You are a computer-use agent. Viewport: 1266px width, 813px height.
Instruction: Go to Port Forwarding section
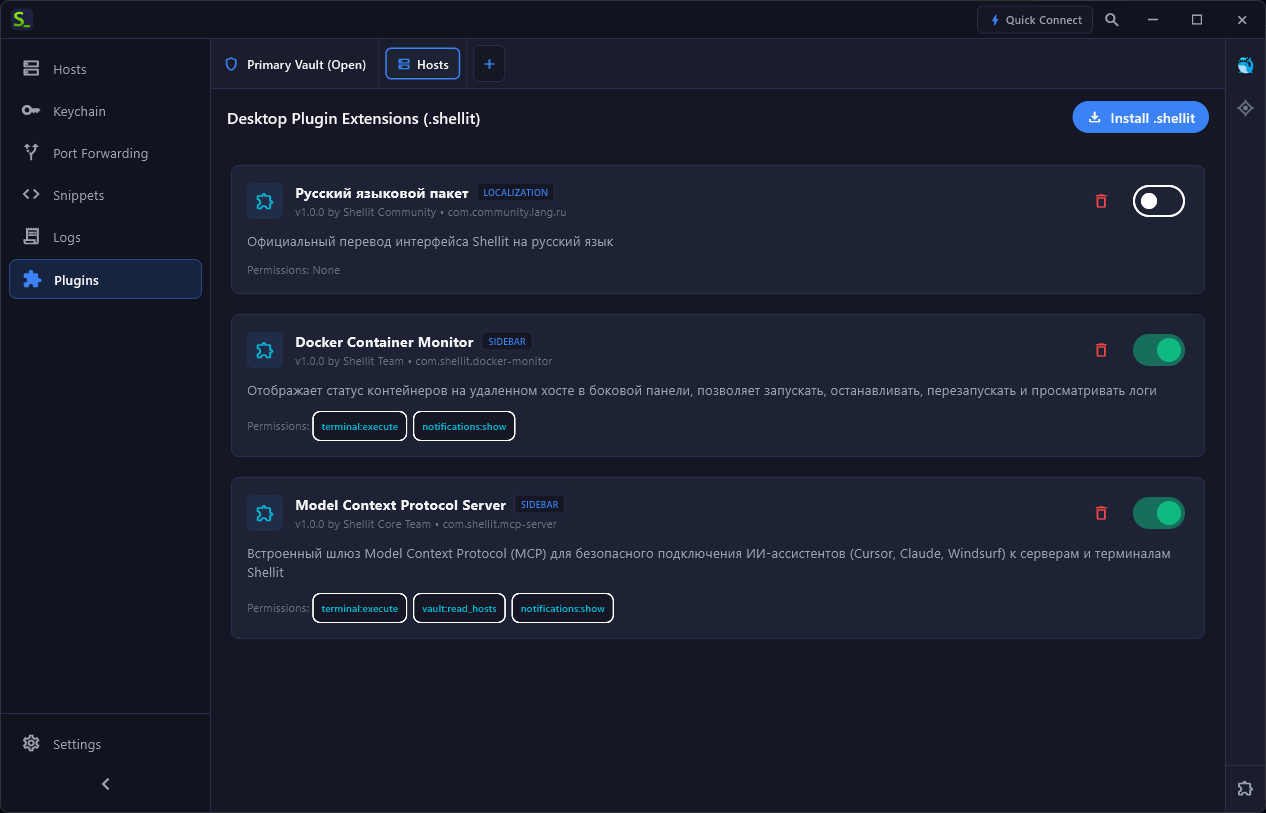105,153
